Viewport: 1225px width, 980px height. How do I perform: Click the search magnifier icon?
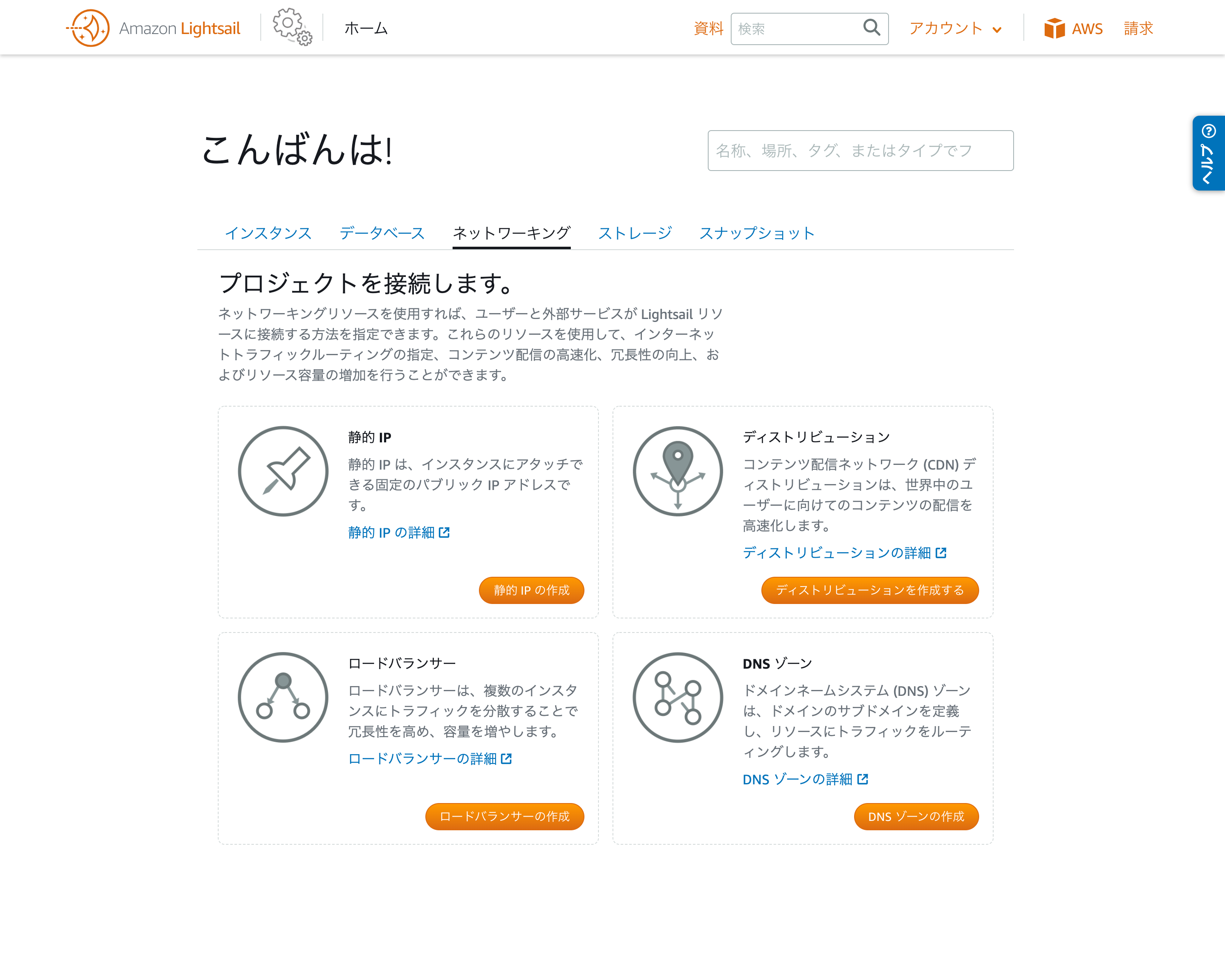(x=871, y=27)
